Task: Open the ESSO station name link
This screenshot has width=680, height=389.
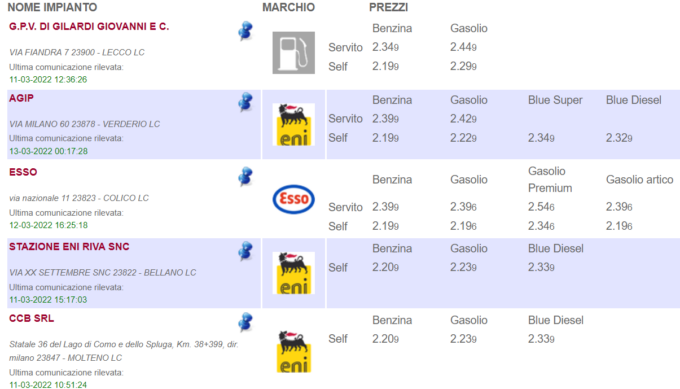Action: (x=23, y=172)
